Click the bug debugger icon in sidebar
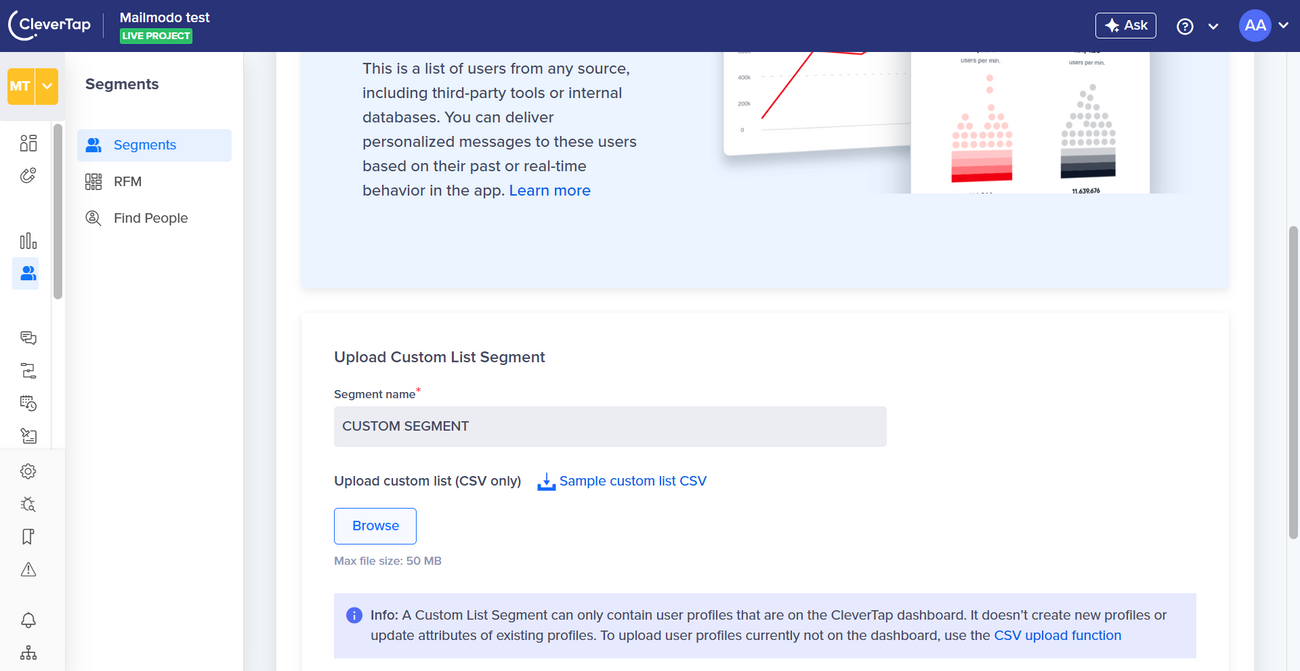 pyautogui.click(x=28, y=504)
